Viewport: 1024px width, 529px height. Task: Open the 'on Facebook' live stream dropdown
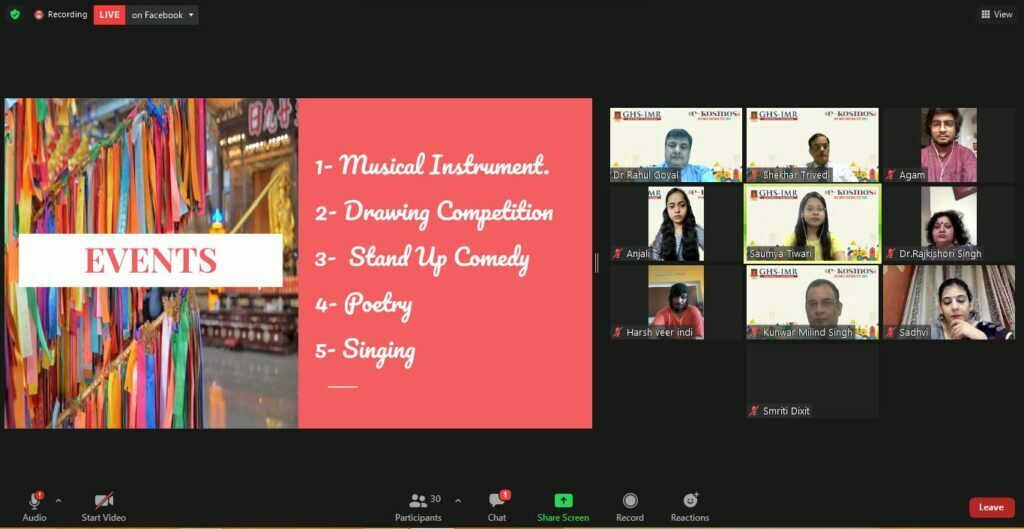pyautogui.click(x=163, y=15)
